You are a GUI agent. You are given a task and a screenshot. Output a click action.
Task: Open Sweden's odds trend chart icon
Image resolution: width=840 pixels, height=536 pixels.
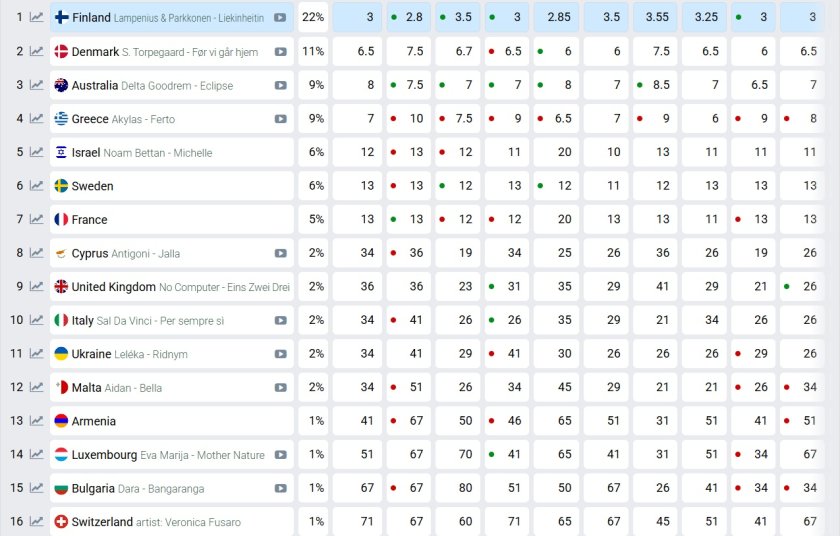click(x=37, y=186)
